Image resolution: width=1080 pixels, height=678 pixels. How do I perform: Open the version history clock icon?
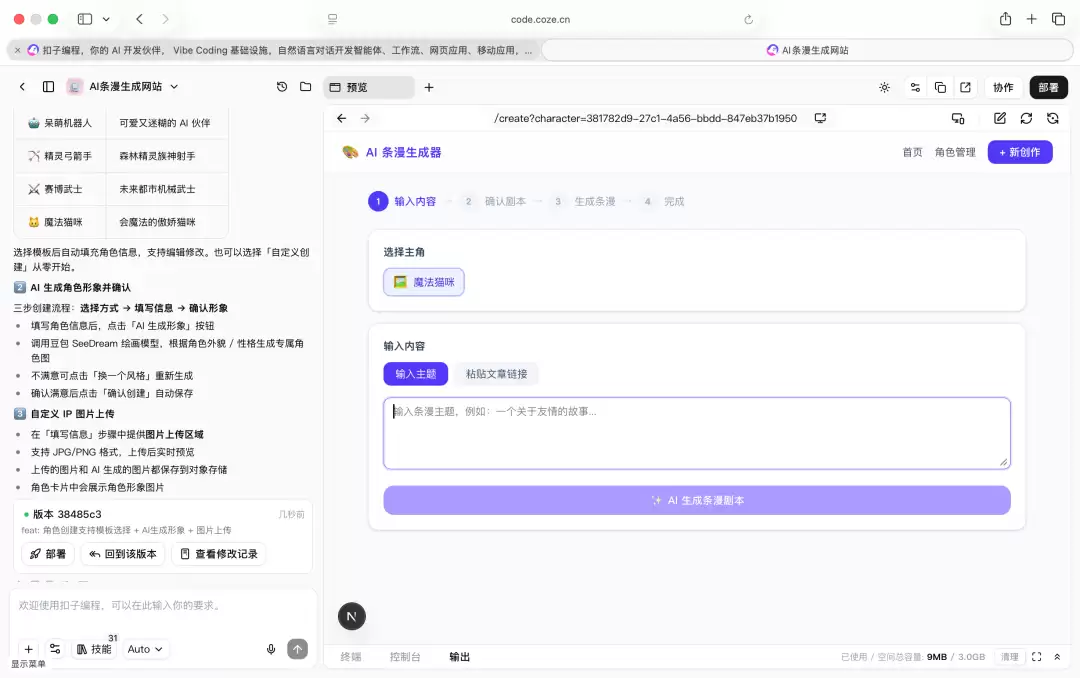[x=282, y=87]
